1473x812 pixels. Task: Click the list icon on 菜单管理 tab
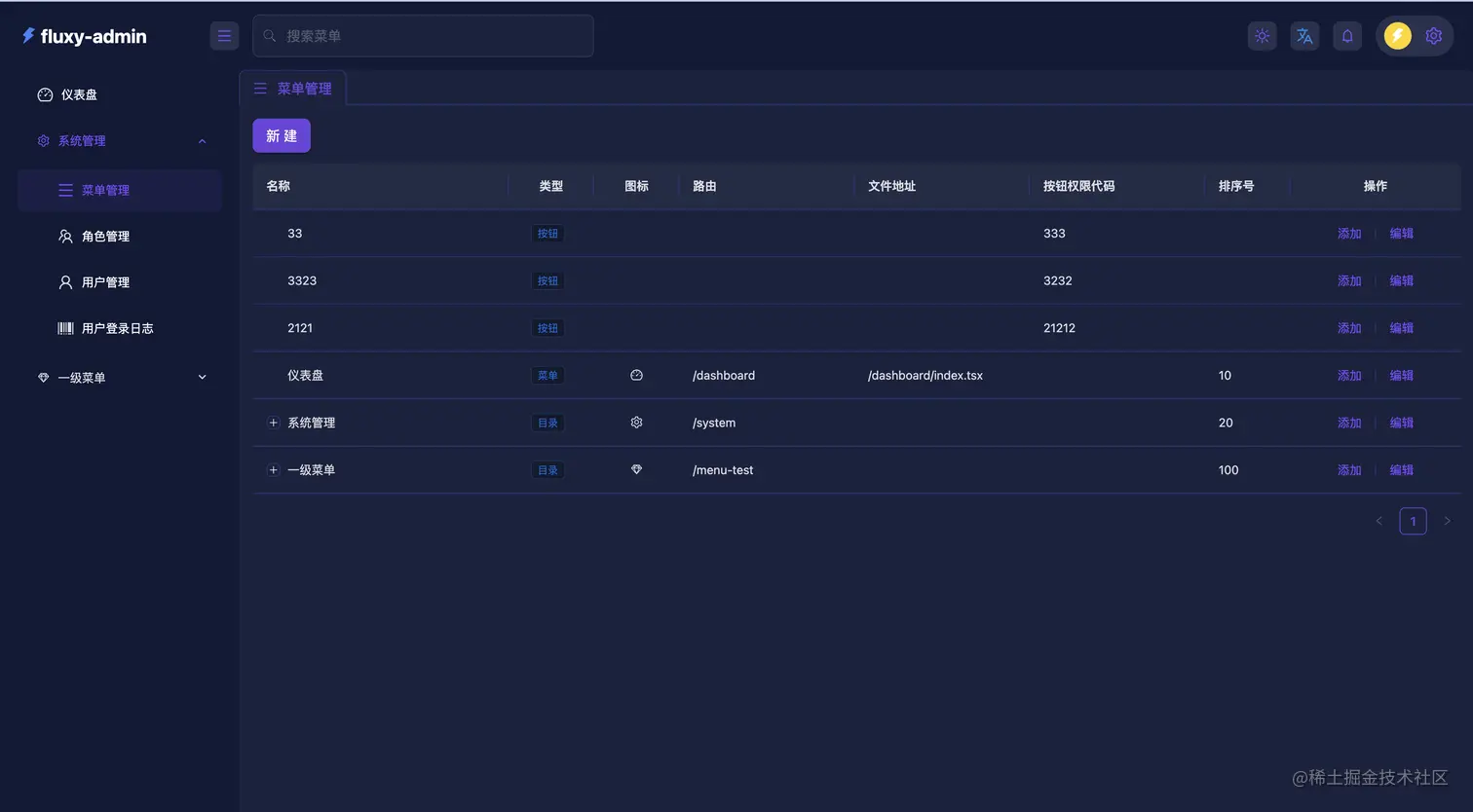click(x=260, y=89)
